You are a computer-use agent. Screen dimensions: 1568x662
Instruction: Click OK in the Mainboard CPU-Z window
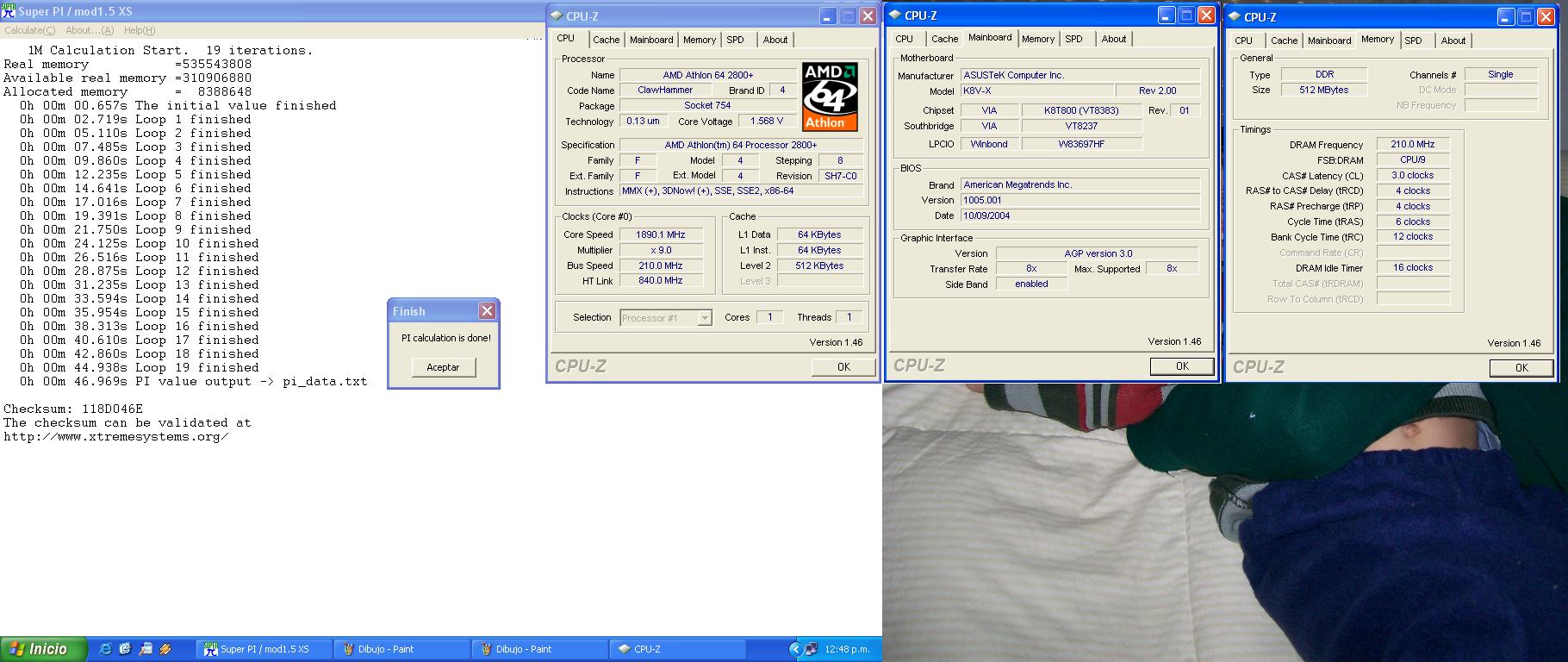1182,366
